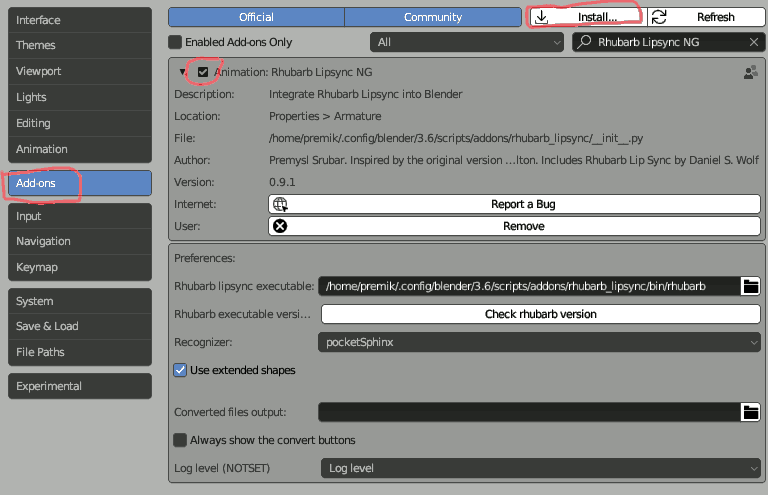
Task: Open the Lights preferences section
Action: 80,97
